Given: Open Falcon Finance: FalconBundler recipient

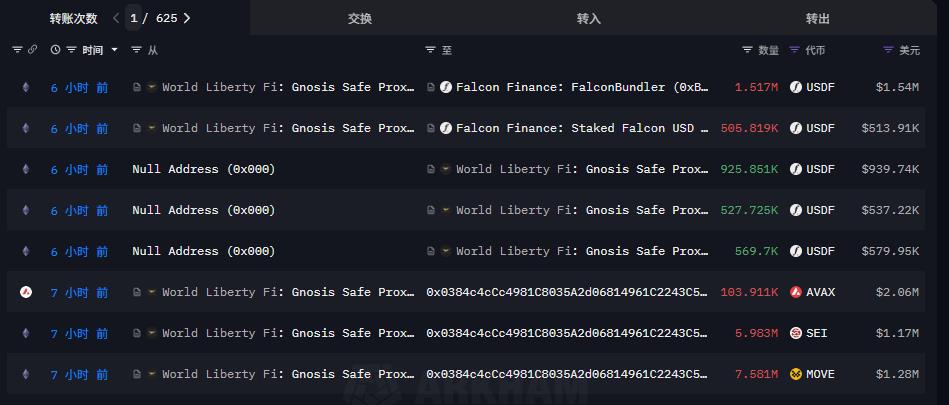Looking at the screenshot, I should coord(582,87).
